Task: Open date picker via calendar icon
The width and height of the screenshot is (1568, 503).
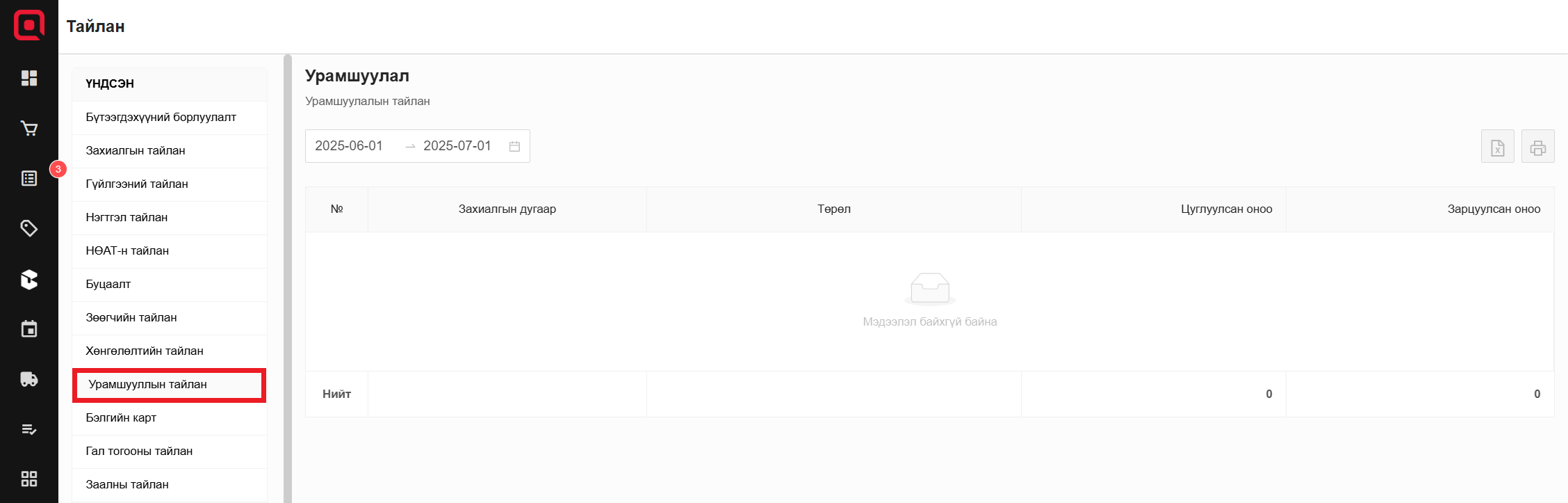Action: pyautogui.click(x=514, y=146)
